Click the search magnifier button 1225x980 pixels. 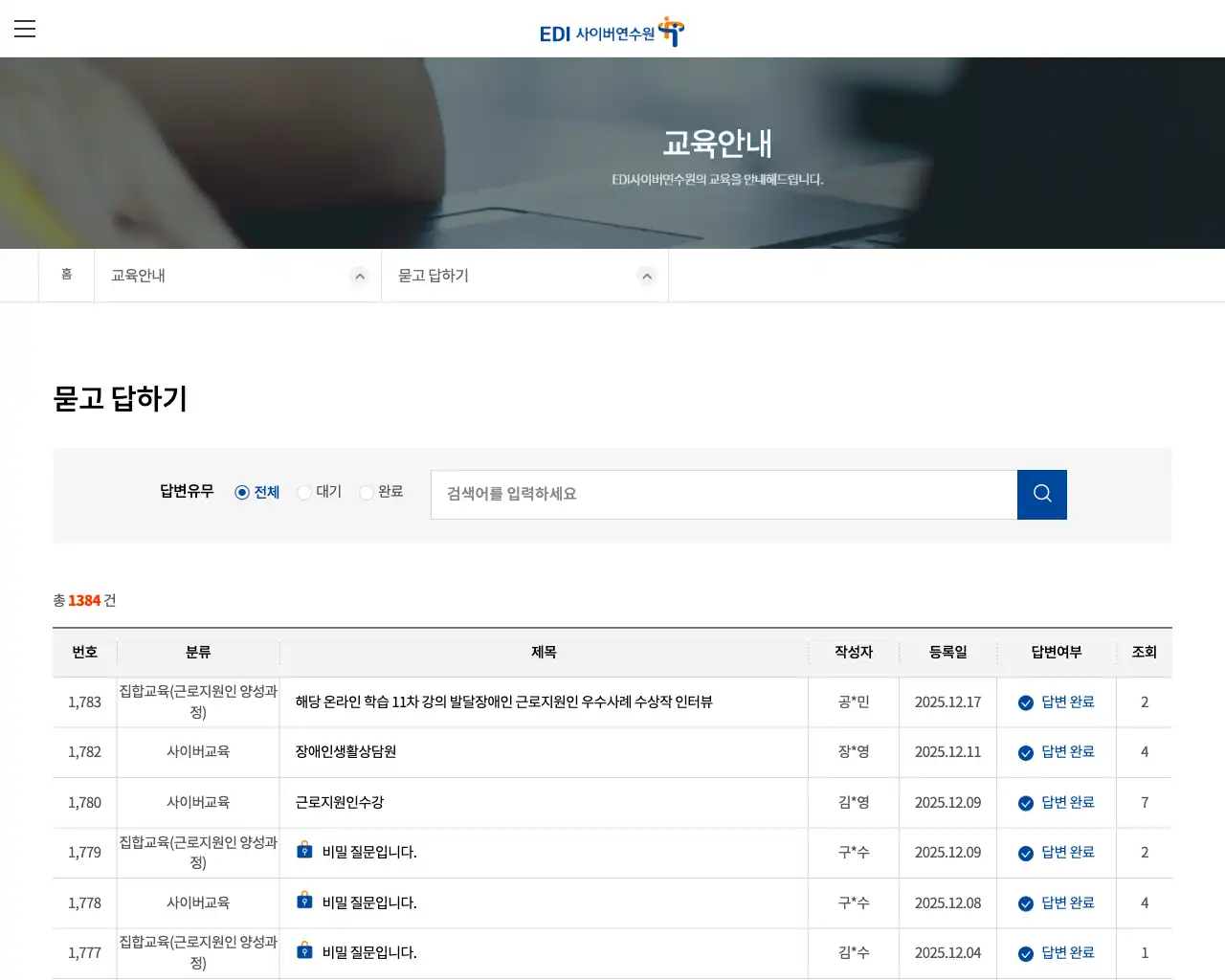1041,494
